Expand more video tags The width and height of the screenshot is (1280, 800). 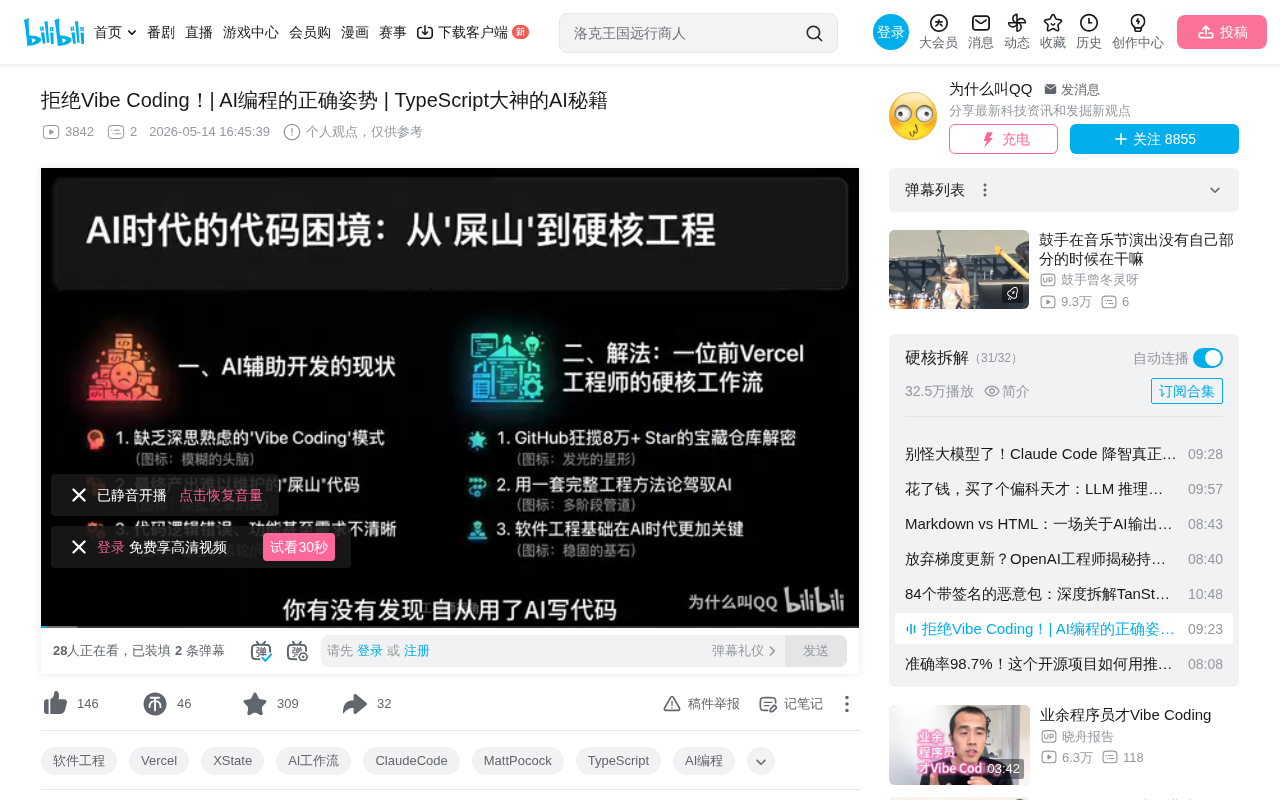pos(761,761)
